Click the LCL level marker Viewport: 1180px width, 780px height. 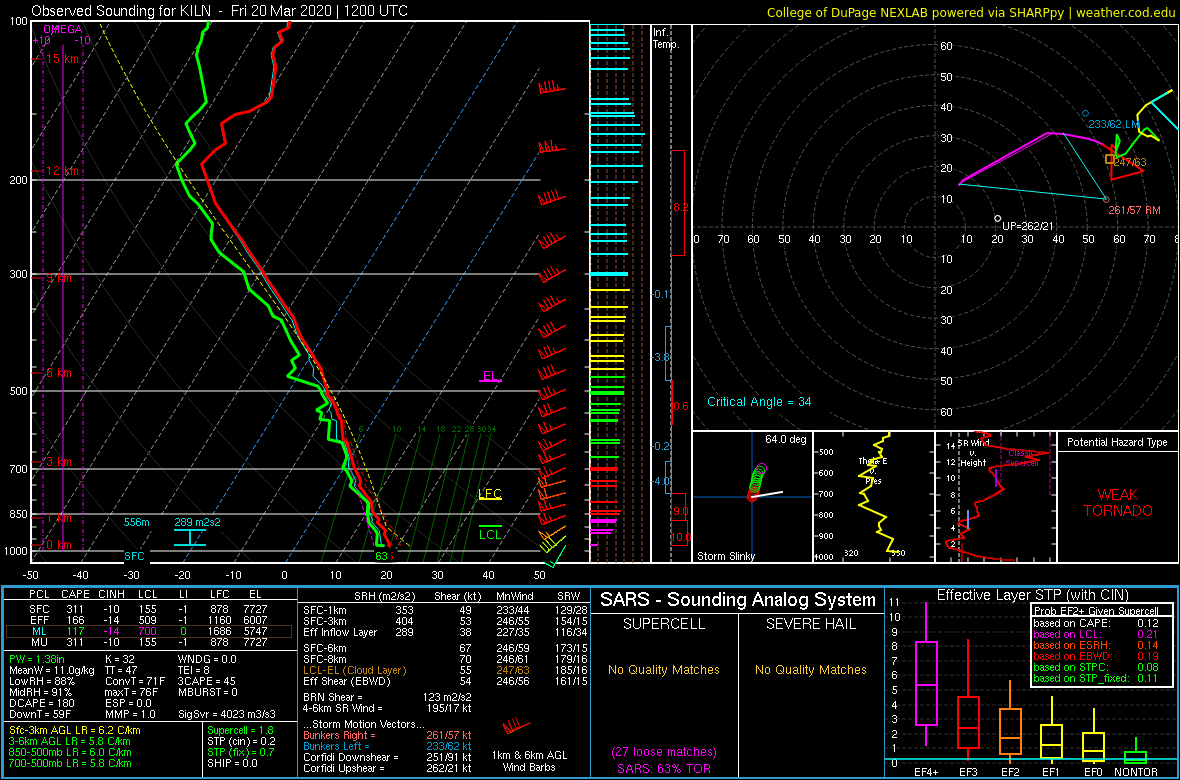(x=490, y=534)
